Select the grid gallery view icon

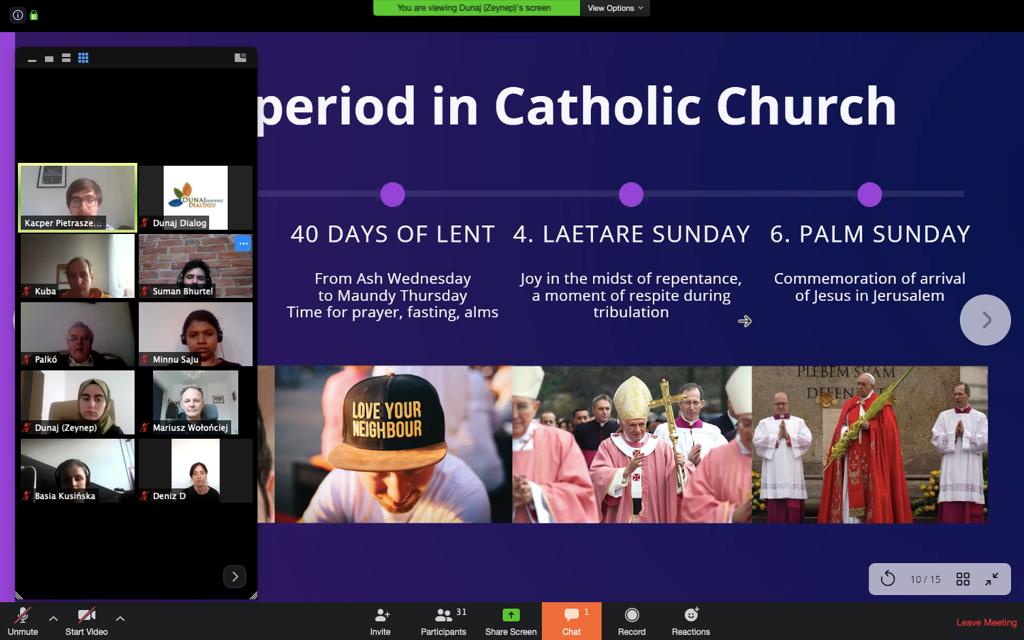click(83, 58)
